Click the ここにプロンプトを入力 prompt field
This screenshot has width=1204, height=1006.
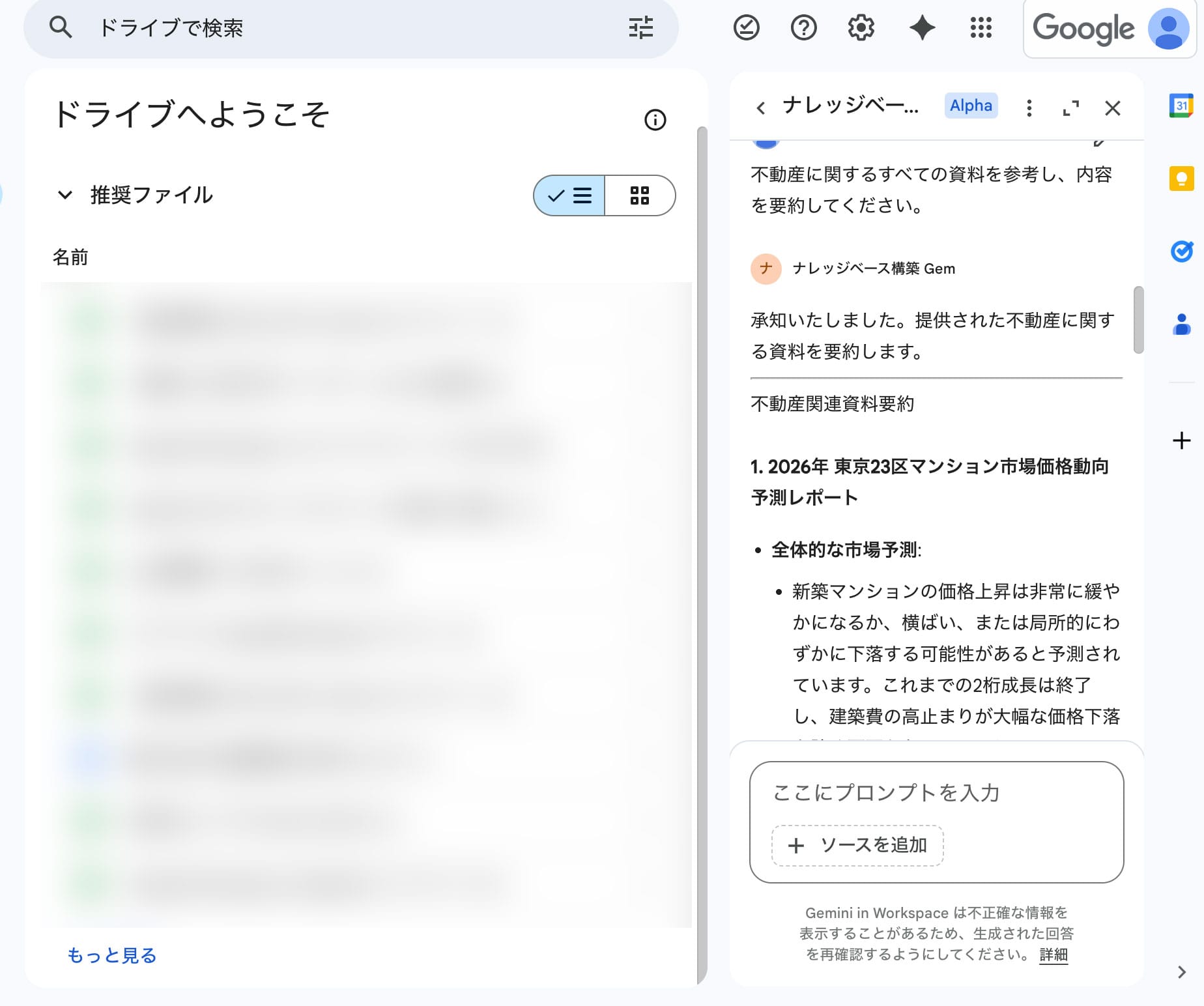pos(936,793)
